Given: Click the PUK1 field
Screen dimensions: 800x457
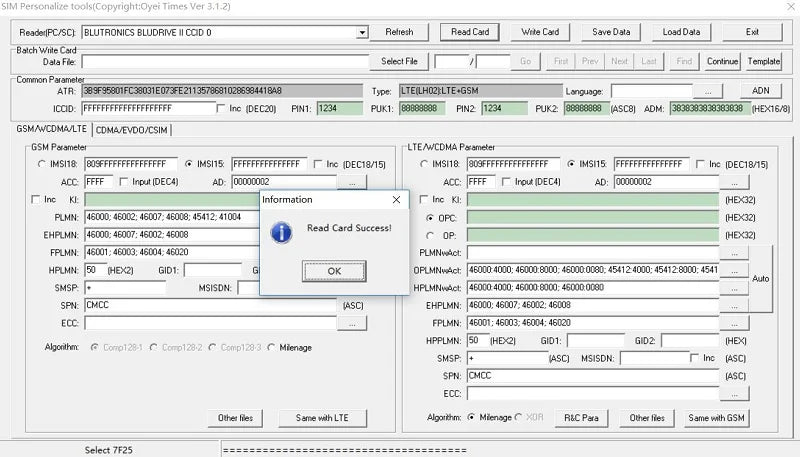Looking at the screenshot, I should (422, 109).
